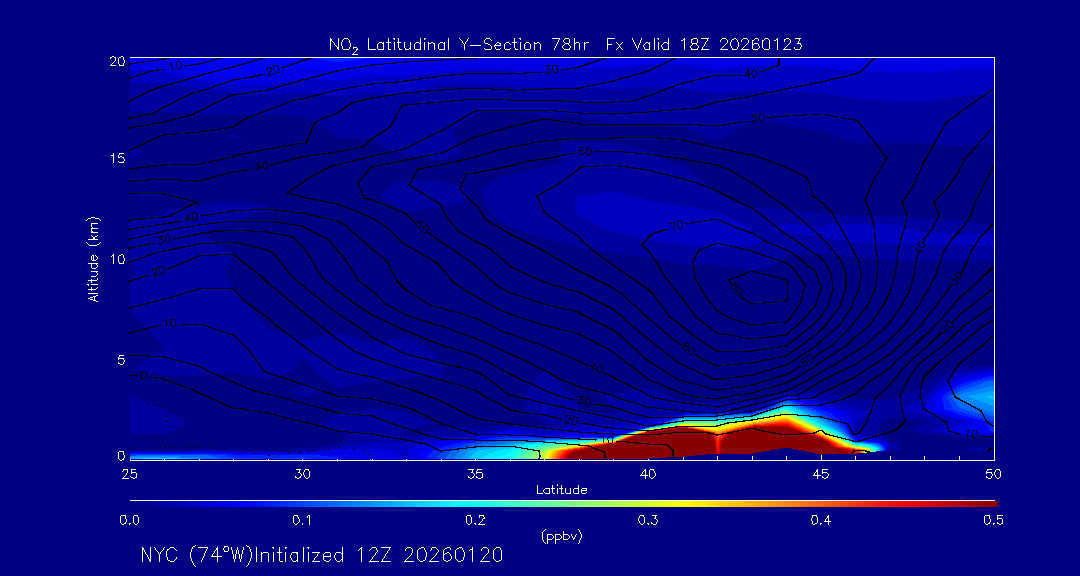Click the latitude 50 tick label
1080x576 pixels.
coord(993,473)
